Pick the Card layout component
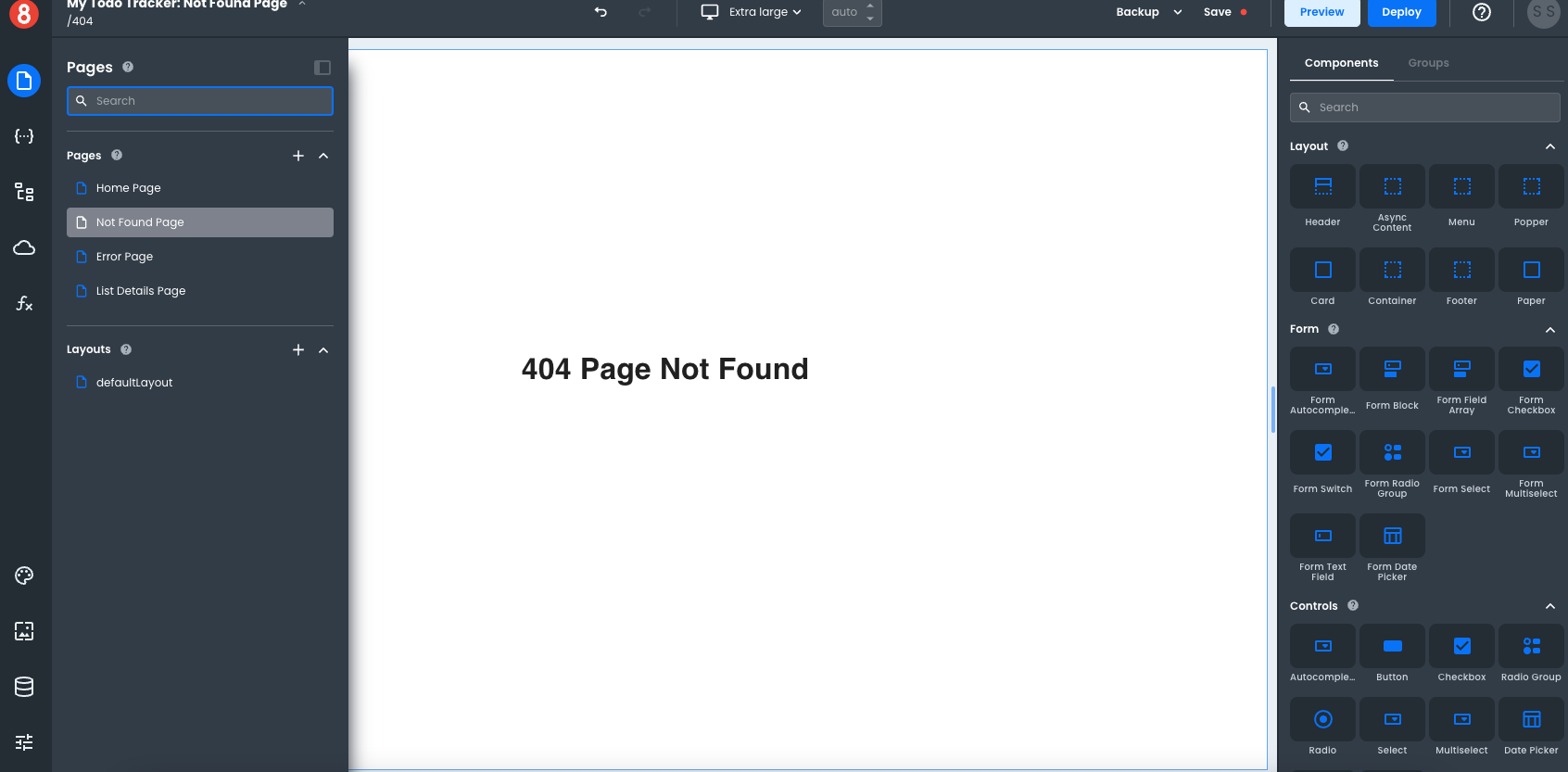 [x=1322, y=278]
